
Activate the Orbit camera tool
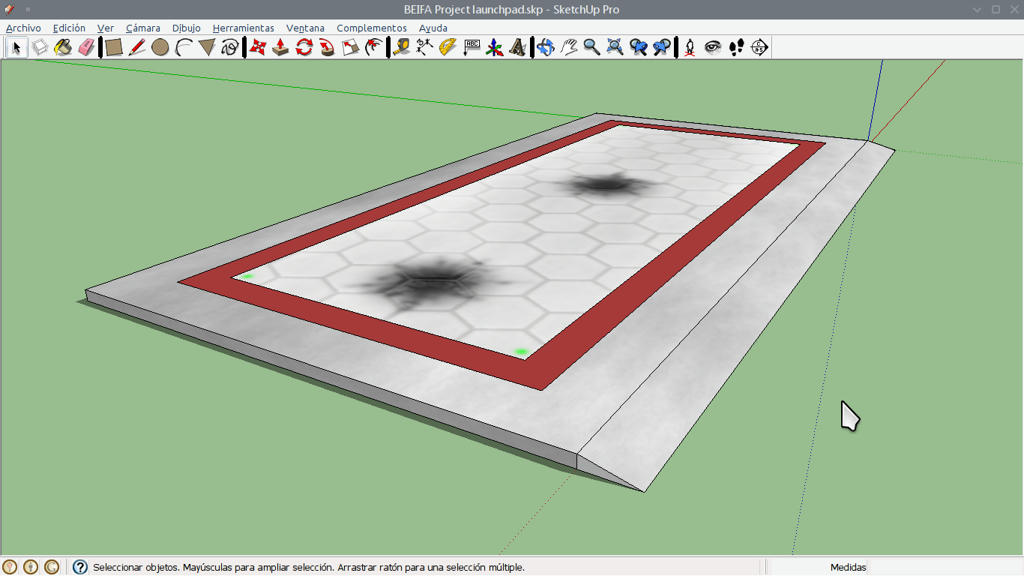coord(546,47)
